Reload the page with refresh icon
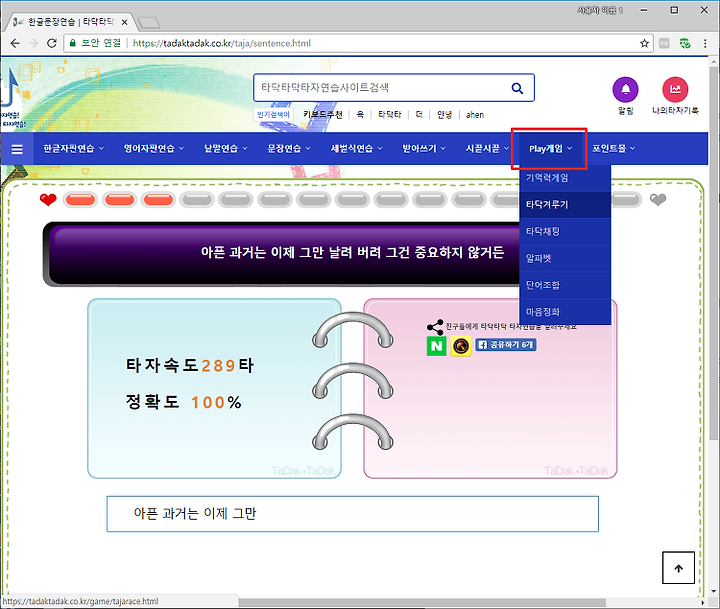Viewport: 720px width, 609px height. coord(51,43)
